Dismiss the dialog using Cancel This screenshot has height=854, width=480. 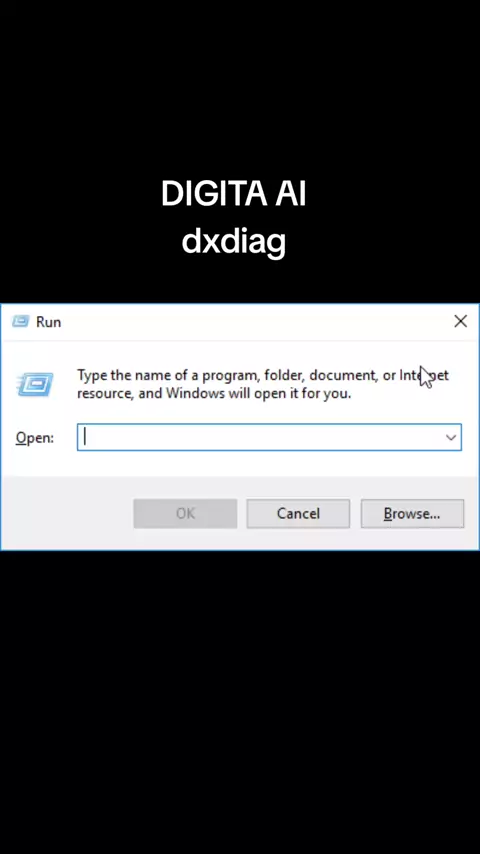(298, 514)
